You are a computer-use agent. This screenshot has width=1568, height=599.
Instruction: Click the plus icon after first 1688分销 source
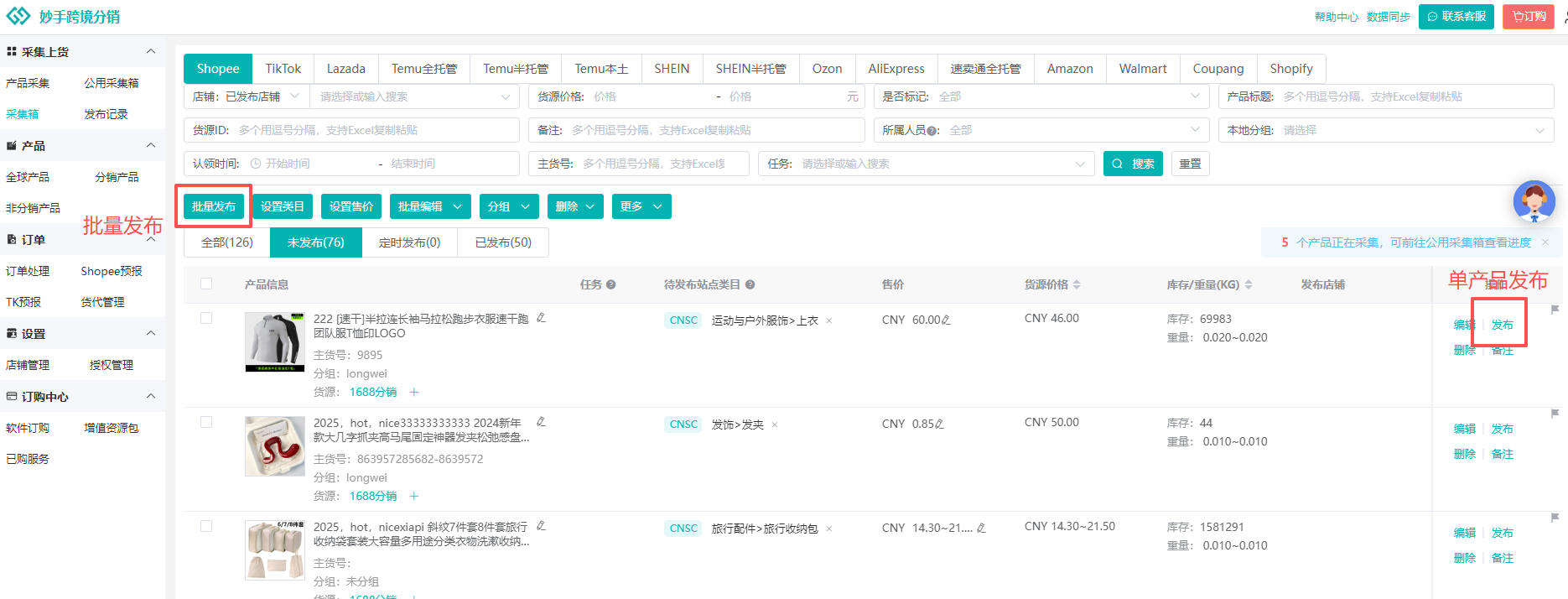[414, 393]
